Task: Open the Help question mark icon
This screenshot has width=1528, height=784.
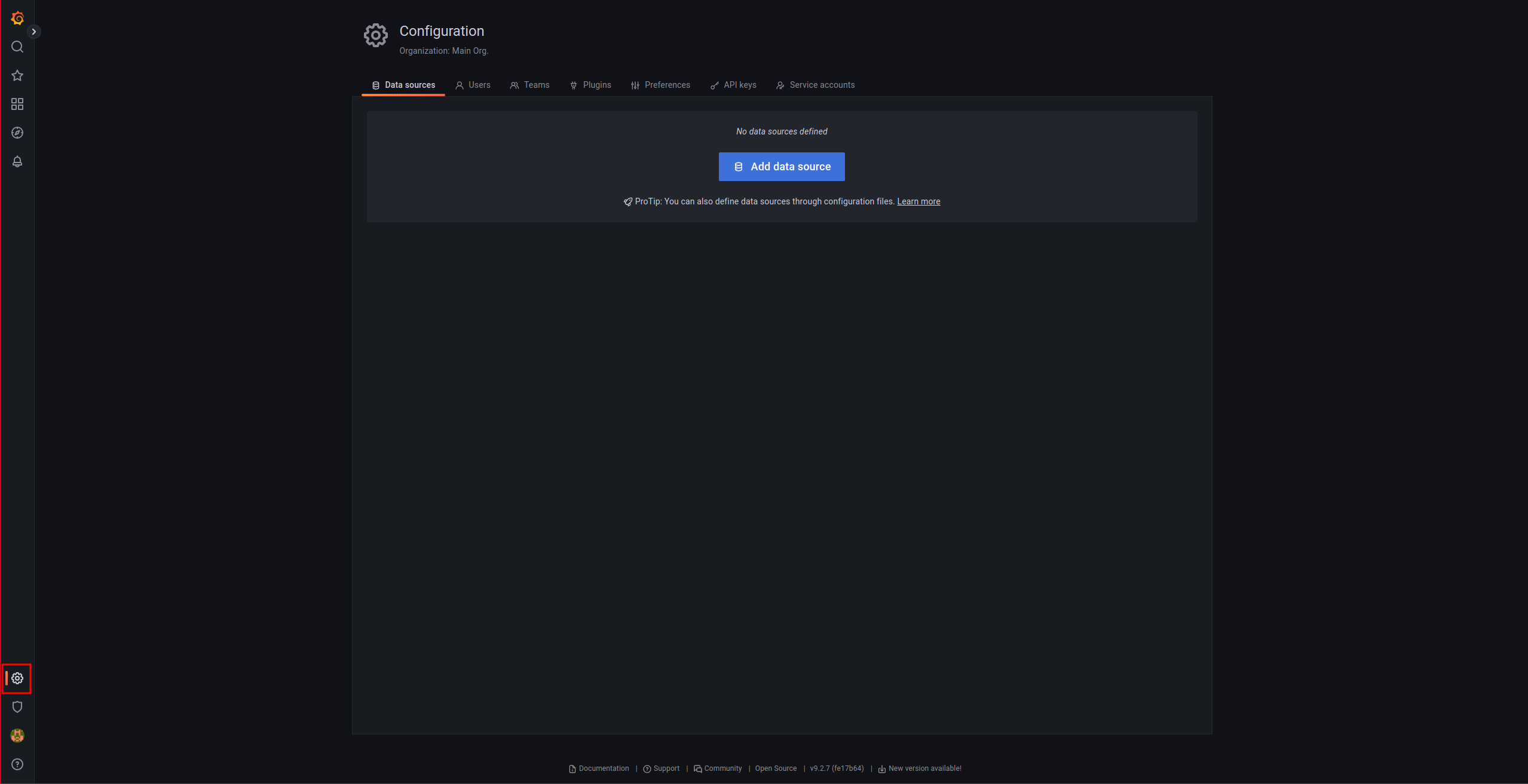Action: (17, 764)
